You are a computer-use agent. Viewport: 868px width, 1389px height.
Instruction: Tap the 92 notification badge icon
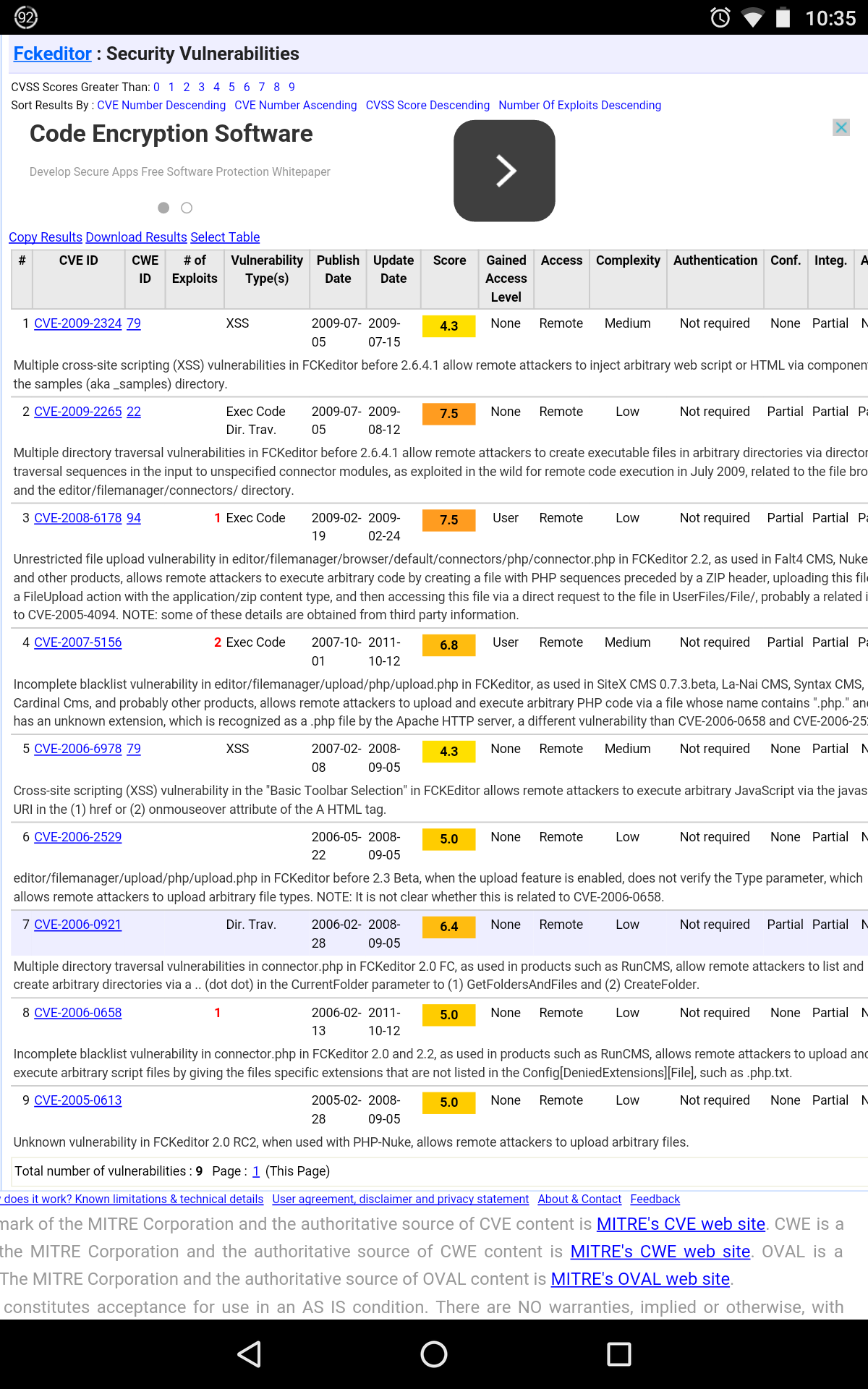[26, 17]
